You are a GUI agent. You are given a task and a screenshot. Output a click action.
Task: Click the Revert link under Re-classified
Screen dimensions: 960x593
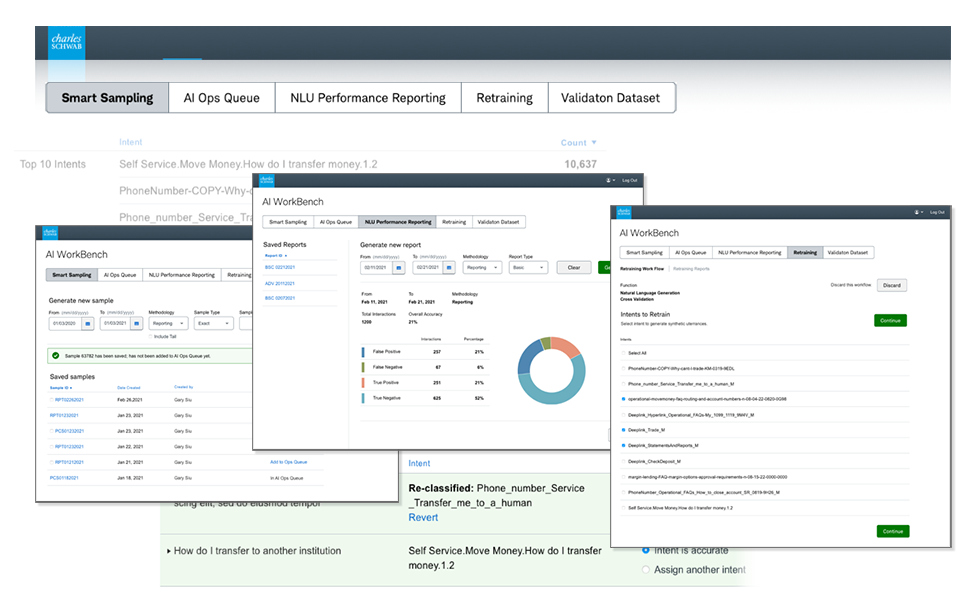pyautogui.click(x=423, y=517)
